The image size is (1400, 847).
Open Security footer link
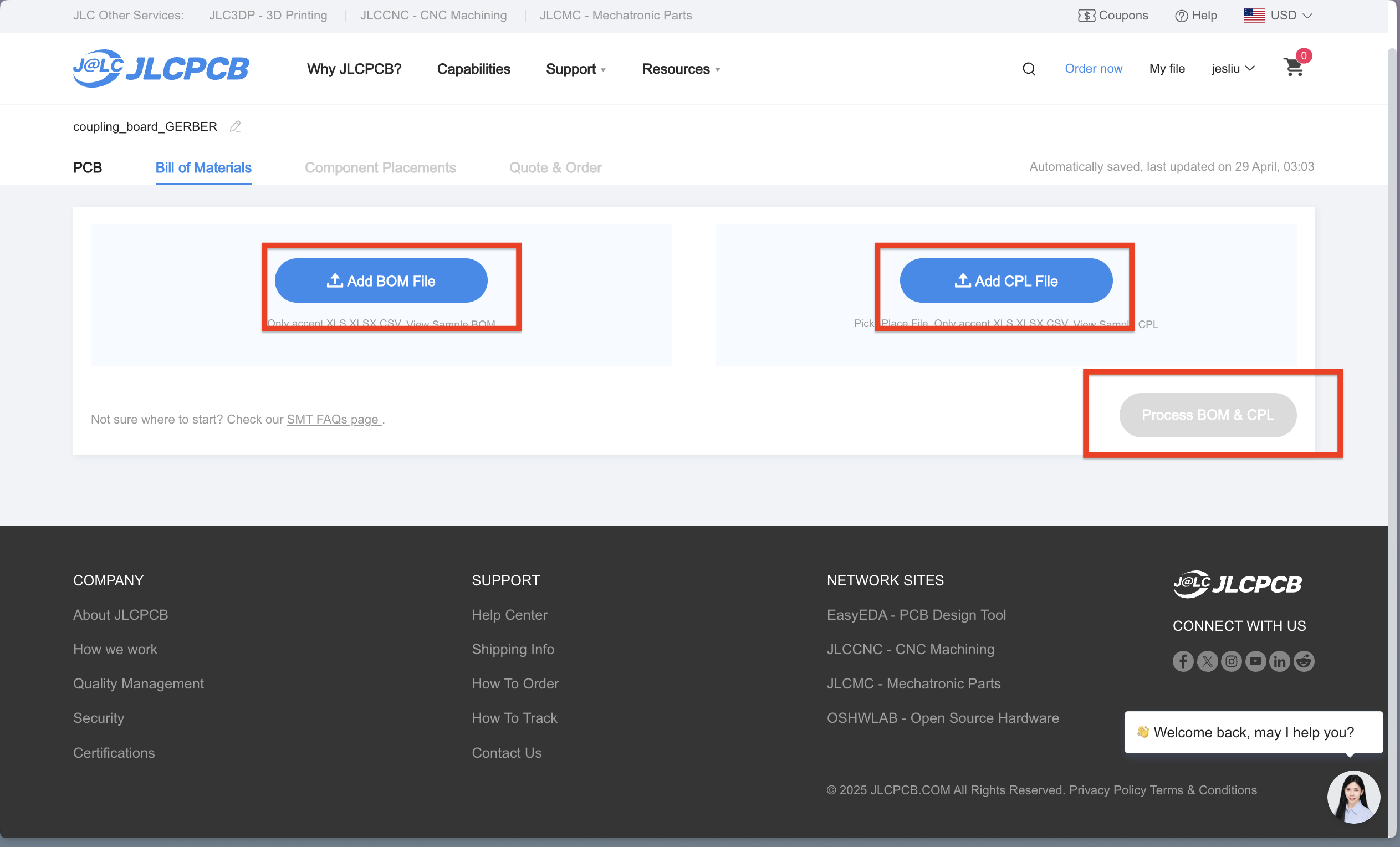[x=98, y=718]
